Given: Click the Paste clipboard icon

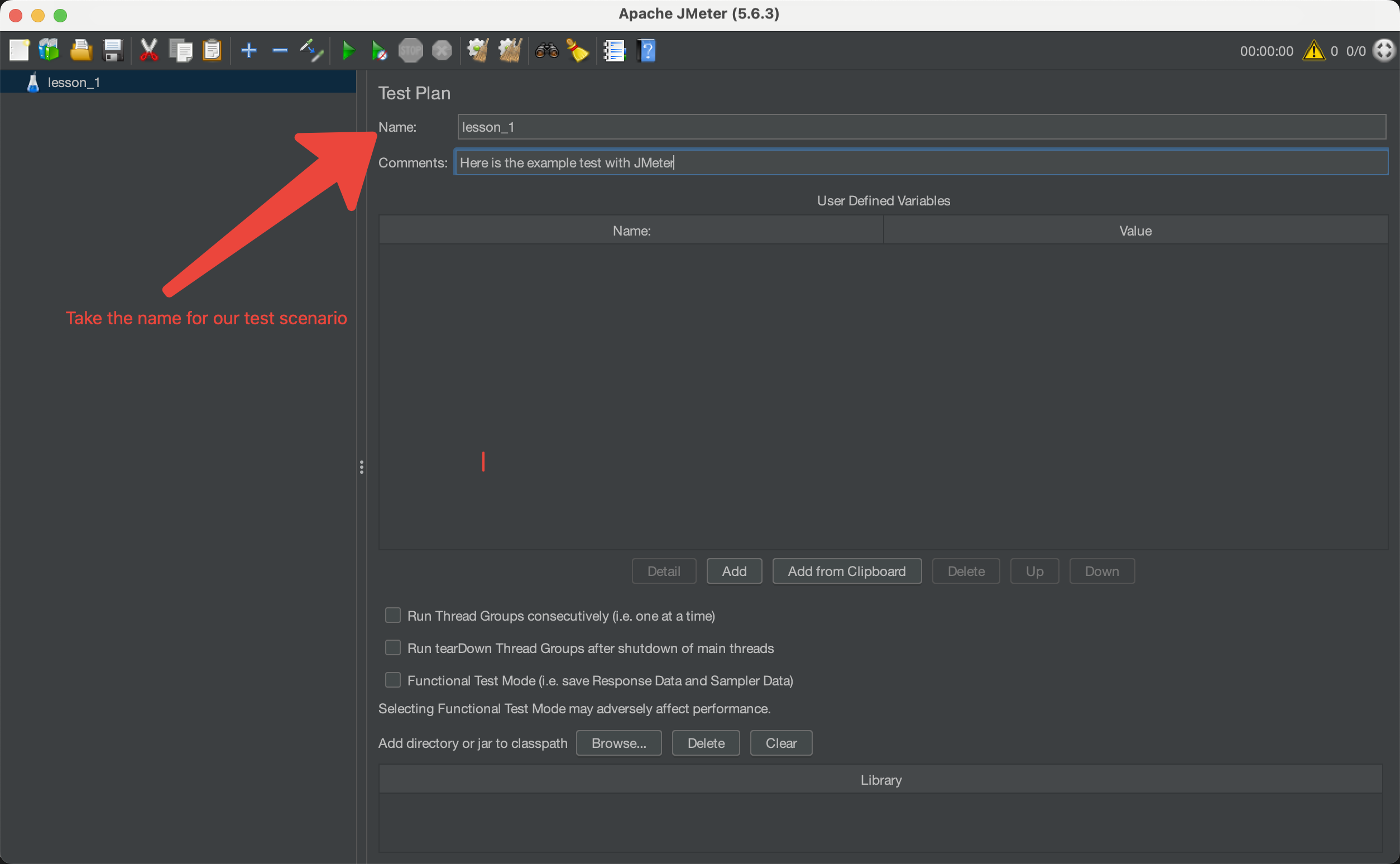Looking at the screenshot, I should [212, 51].
